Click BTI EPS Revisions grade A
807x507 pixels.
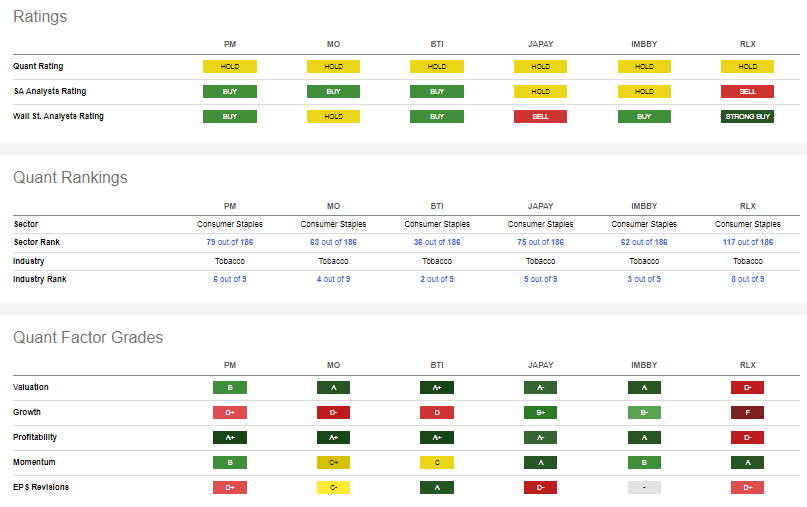pos(437,487)
